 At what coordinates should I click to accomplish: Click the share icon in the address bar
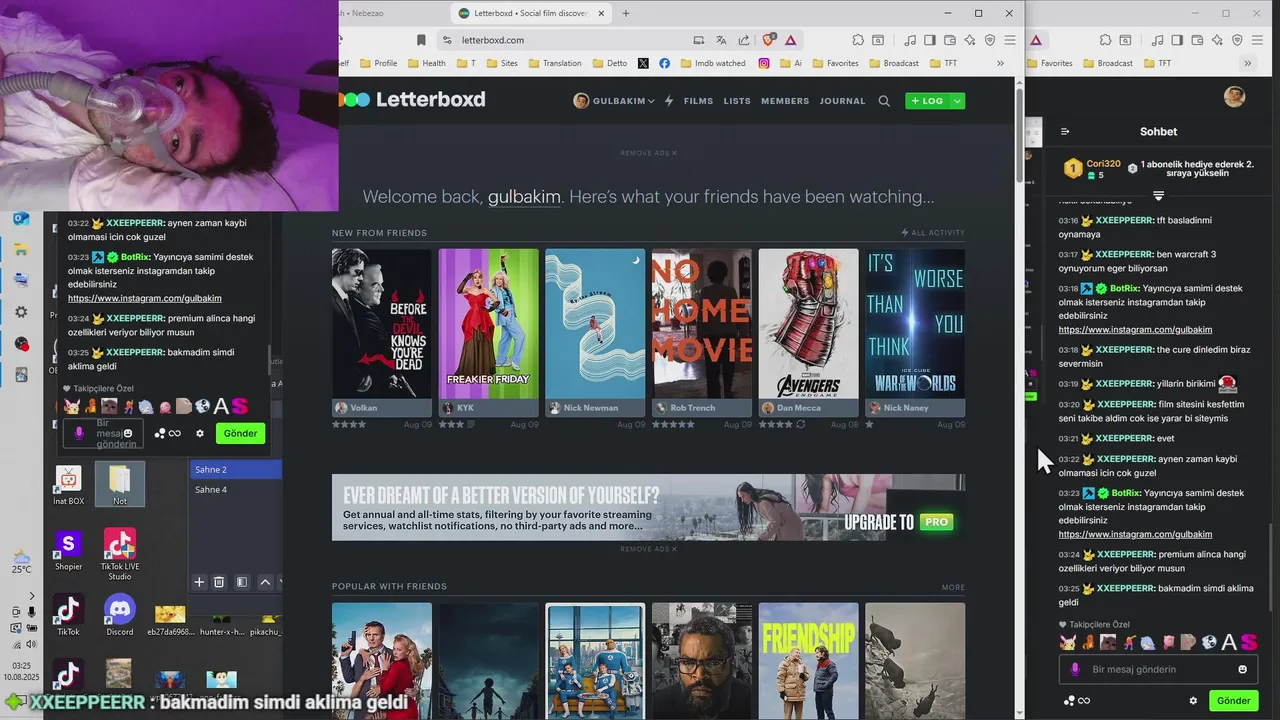tap(744, 40)
